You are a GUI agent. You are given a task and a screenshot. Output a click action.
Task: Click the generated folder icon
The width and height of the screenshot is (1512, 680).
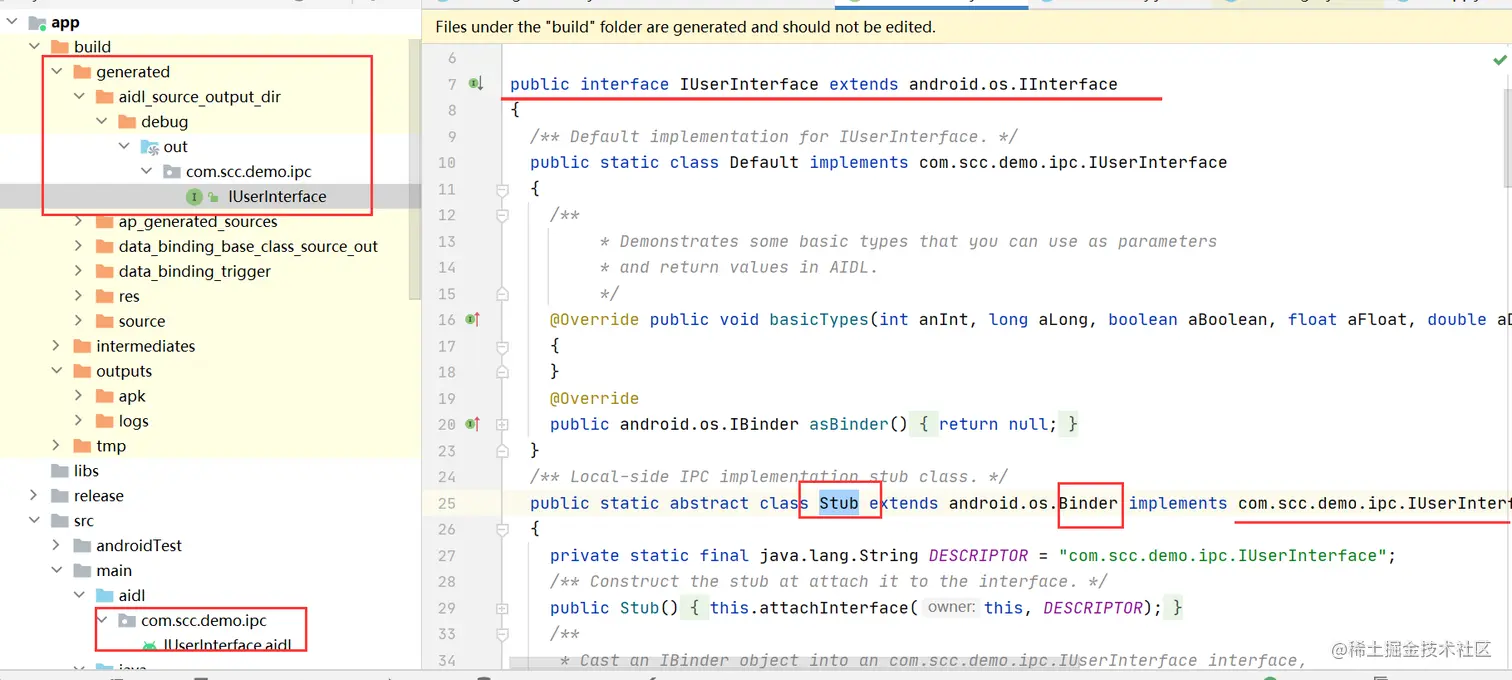[x=82, y=72]
